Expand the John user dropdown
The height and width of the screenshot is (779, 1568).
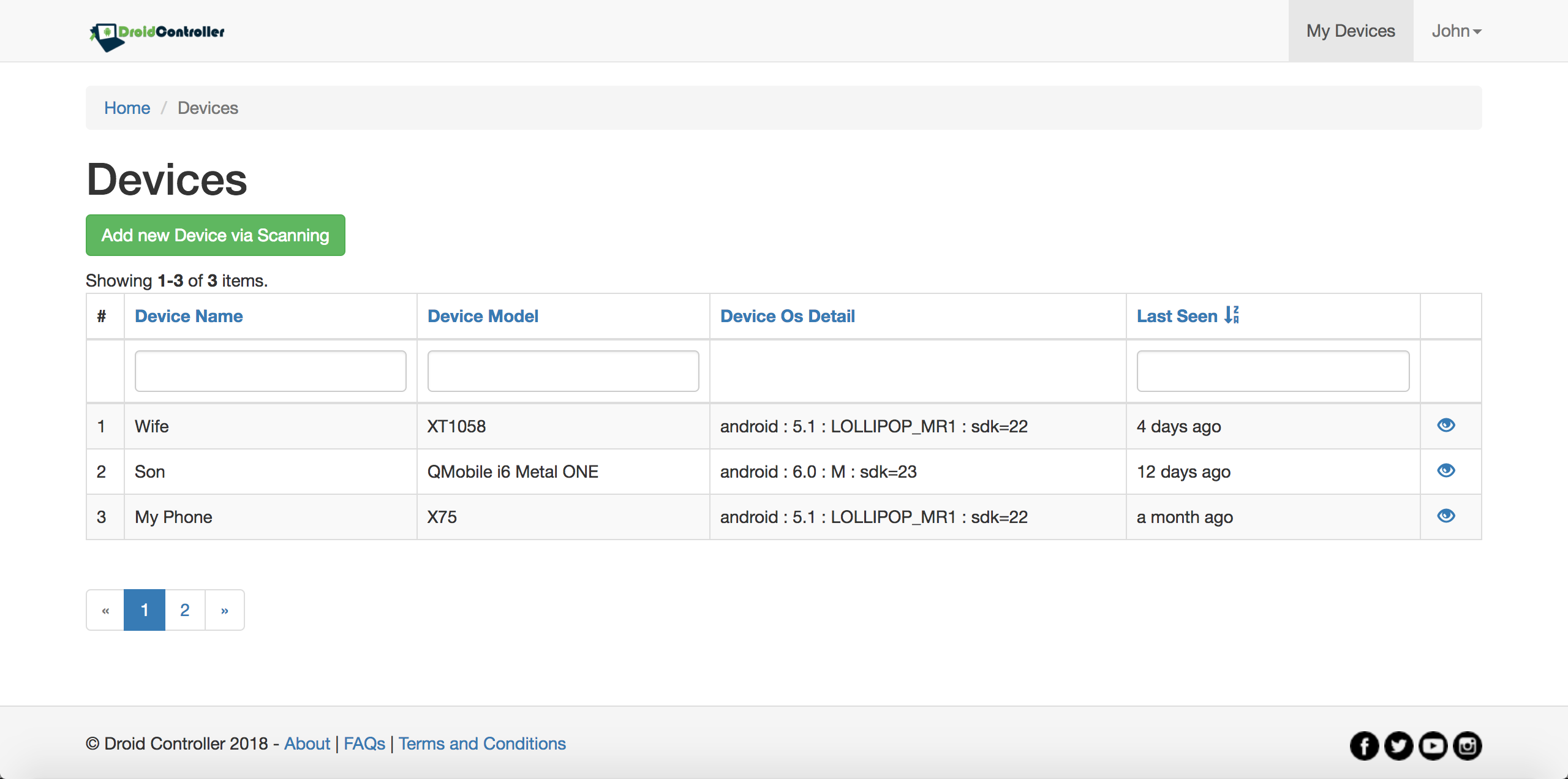pos(1456,31)
